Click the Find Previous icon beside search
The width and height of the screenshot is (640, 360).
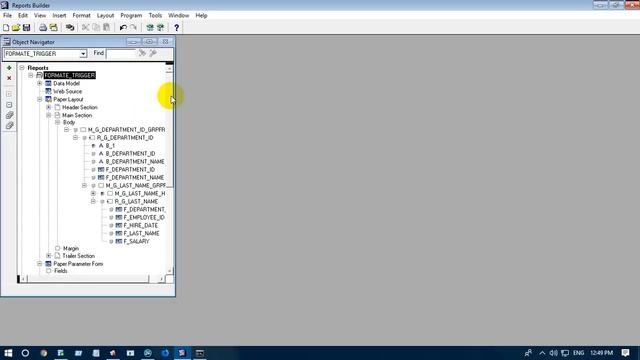click(153, 53)
